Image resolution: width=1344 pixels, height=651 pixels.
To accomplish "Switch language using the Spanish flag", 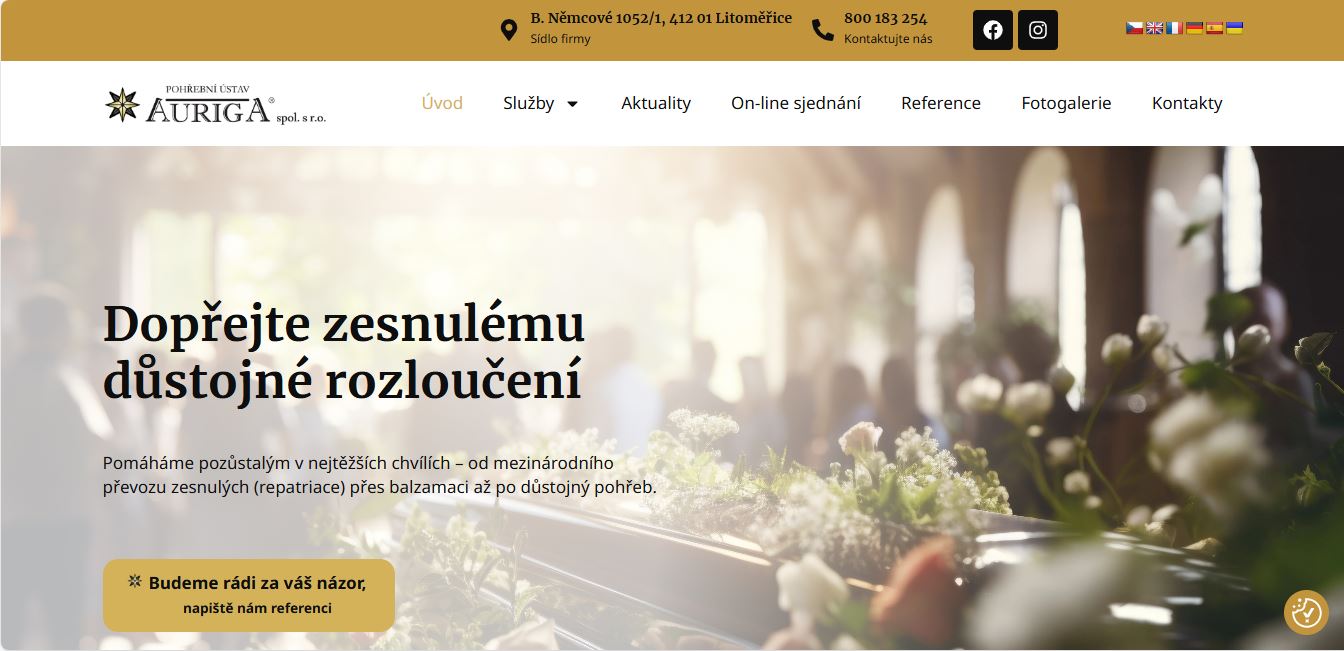I will (1215, 28).
